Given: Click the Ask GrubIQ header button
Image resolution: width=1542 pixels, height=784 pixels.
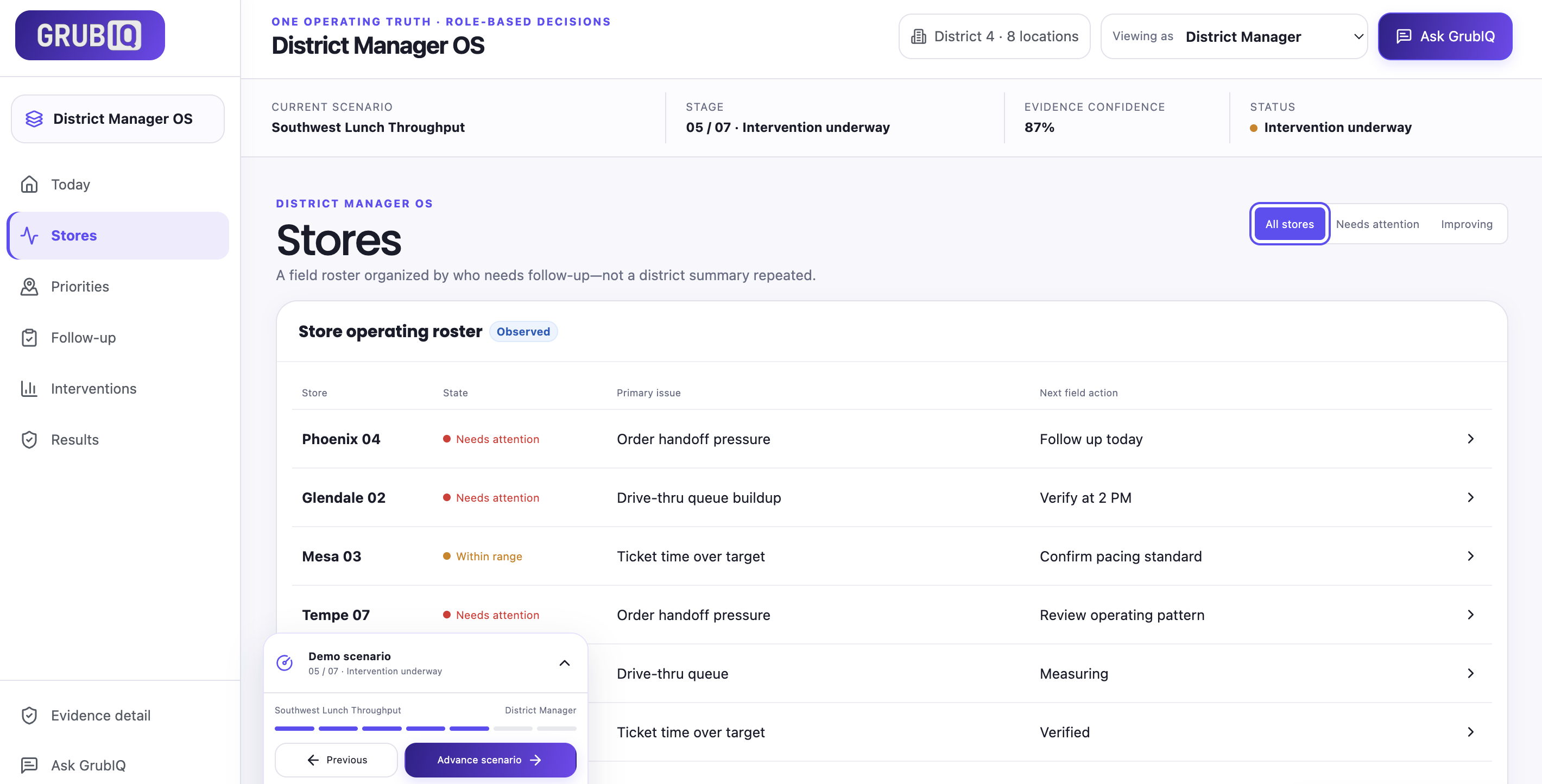Looking at the screenshot, I should [1445, 36].
